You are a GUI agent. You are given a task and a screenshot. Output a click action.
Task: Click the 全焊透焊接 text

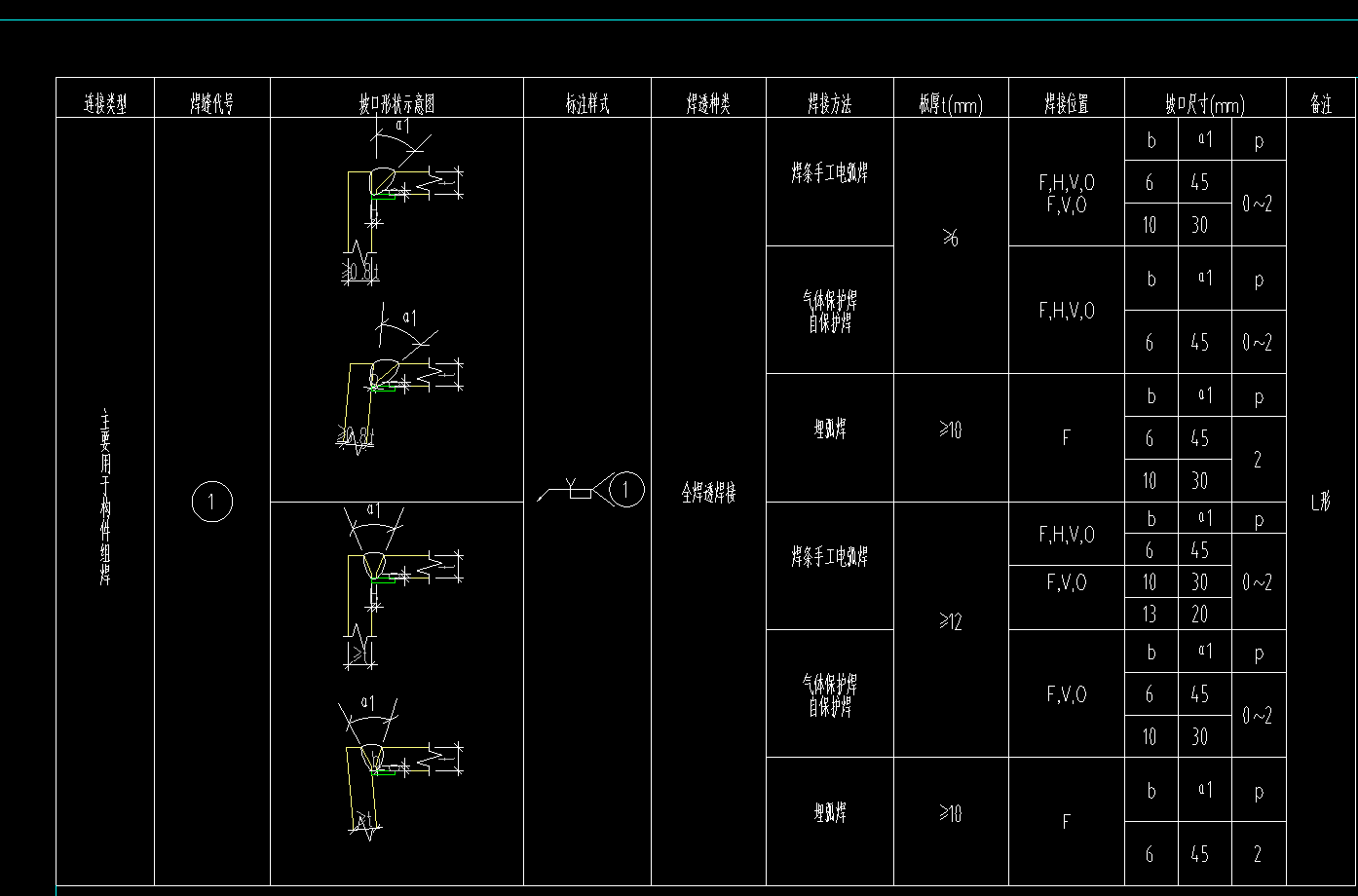tap(708, 494)
